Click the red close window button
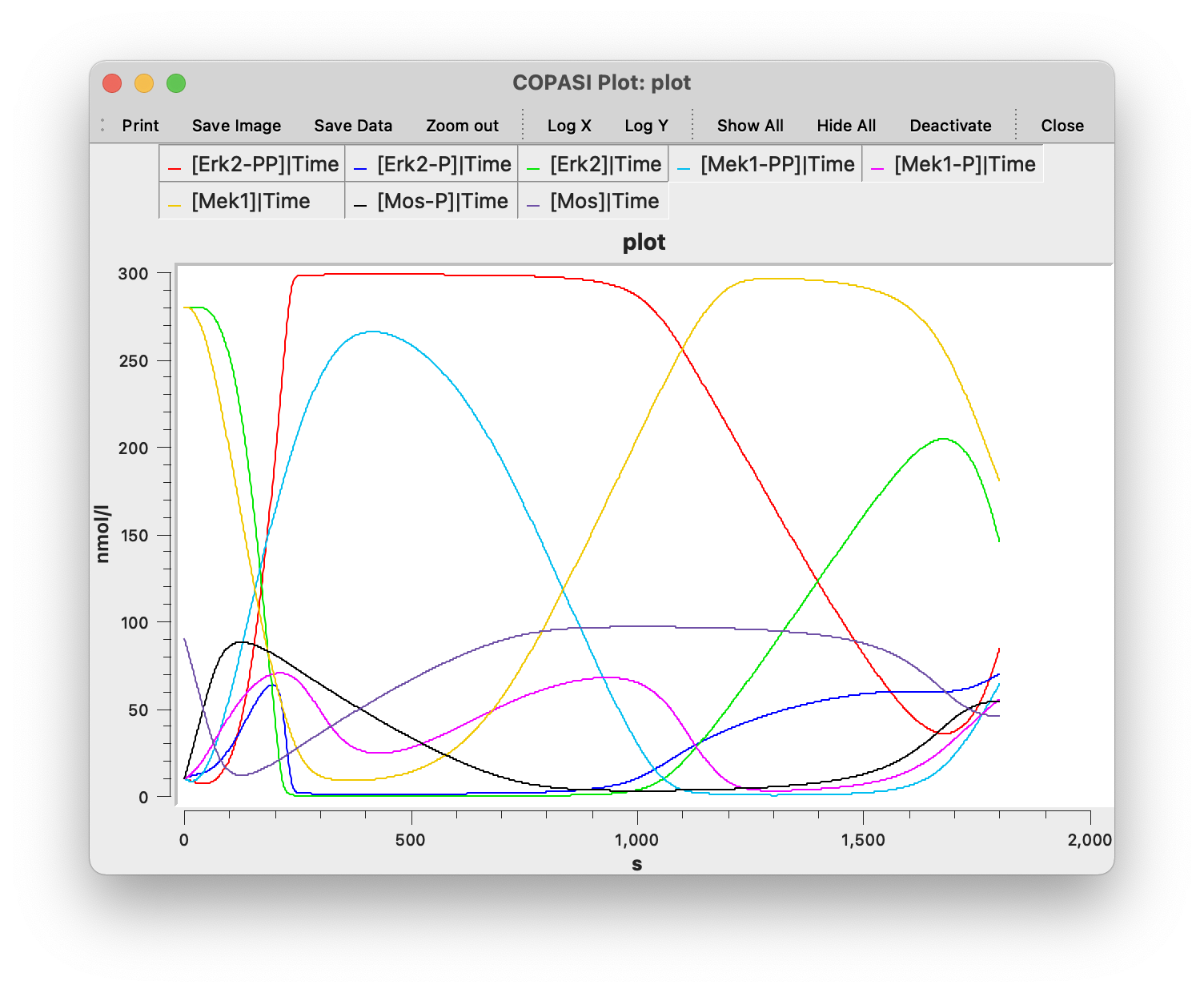 coord(112,83)
